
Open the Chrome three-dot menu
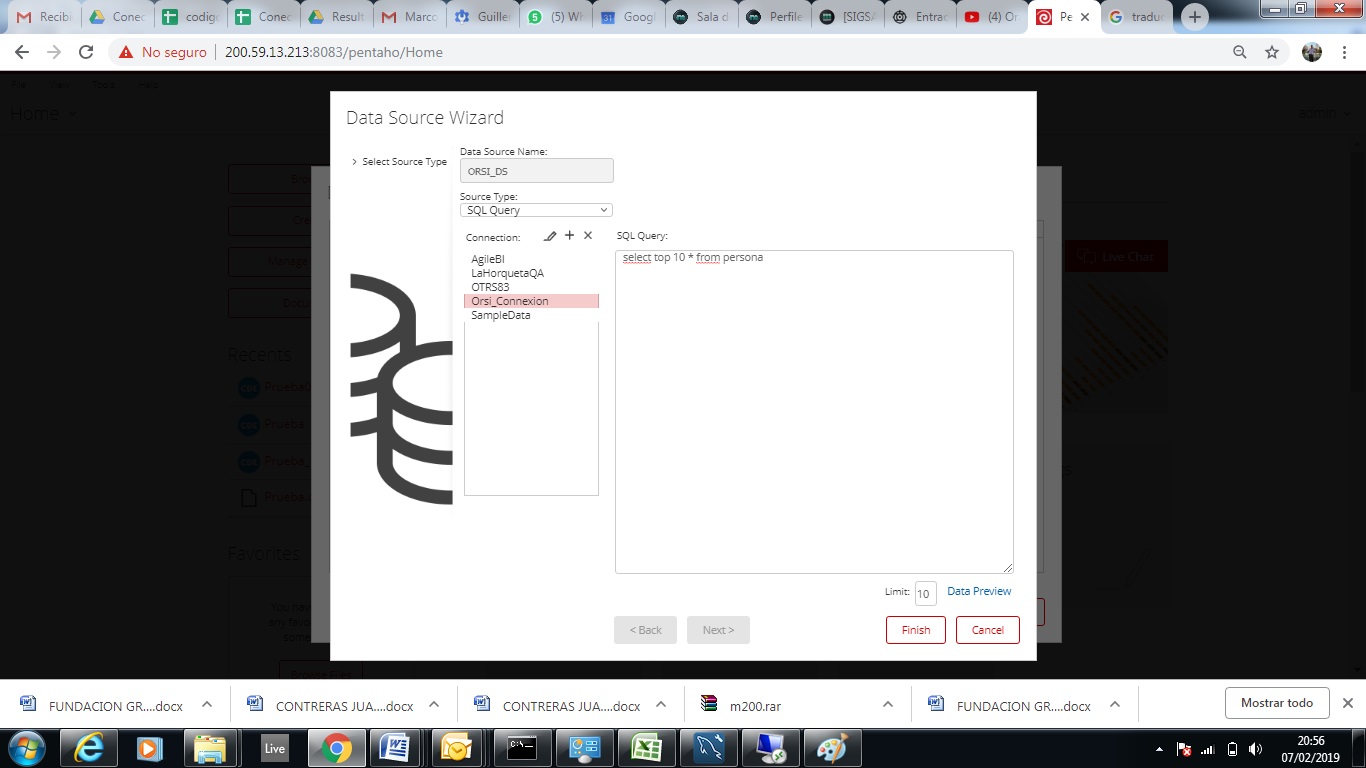click(x=1345, y=52)
